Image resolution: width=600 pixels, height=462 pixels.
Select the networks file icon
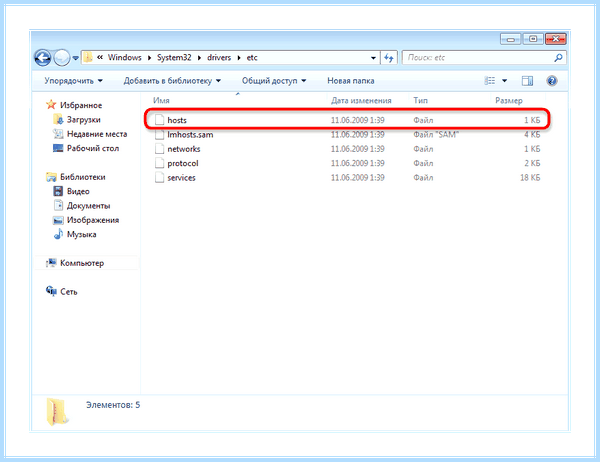coord(160,149)
